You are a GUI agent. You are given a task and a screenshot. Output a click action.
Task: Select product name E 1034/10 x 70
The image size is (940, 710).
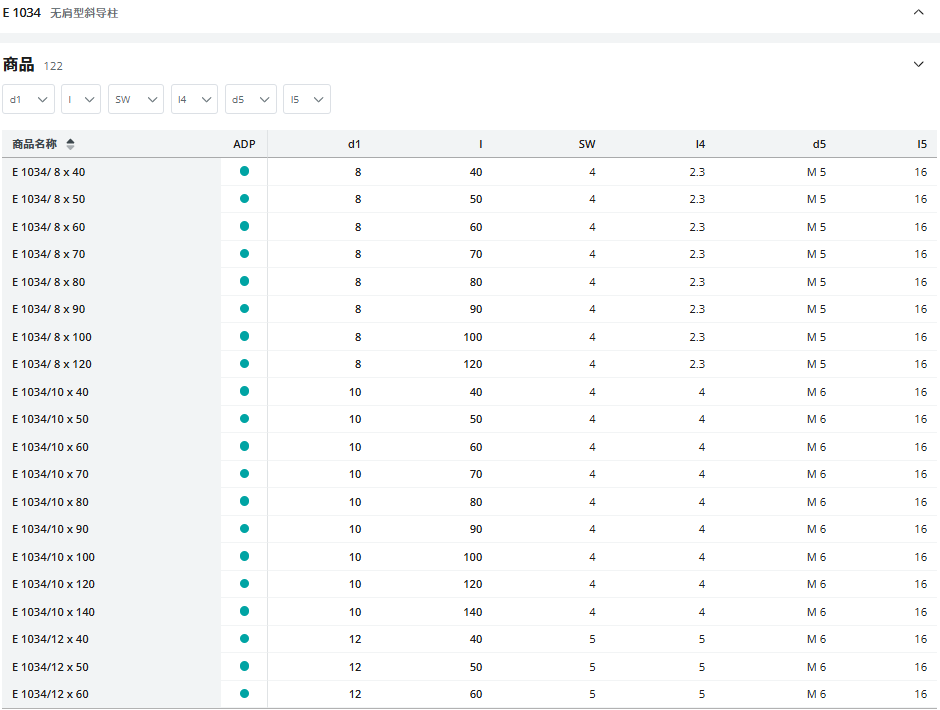(50, 474)
